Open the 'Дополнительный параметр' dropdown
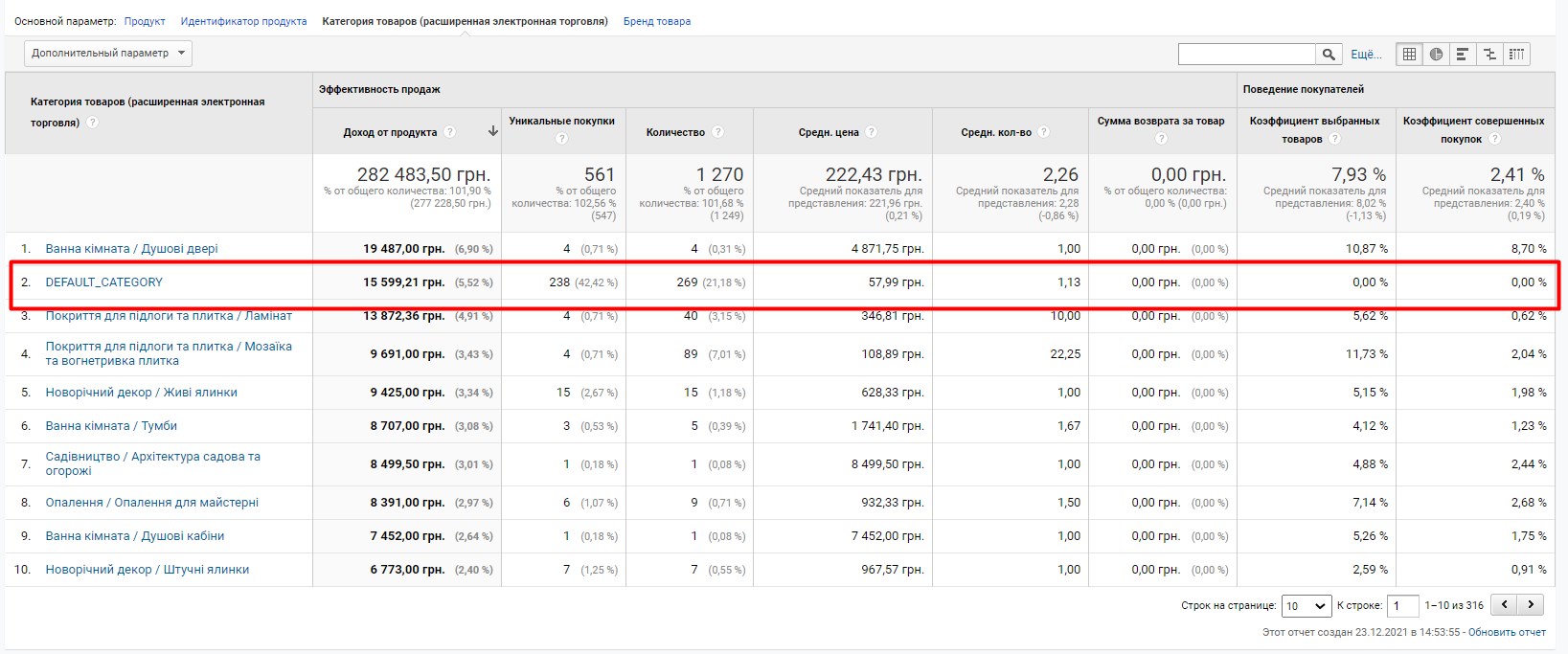 (x=108, y=54)
